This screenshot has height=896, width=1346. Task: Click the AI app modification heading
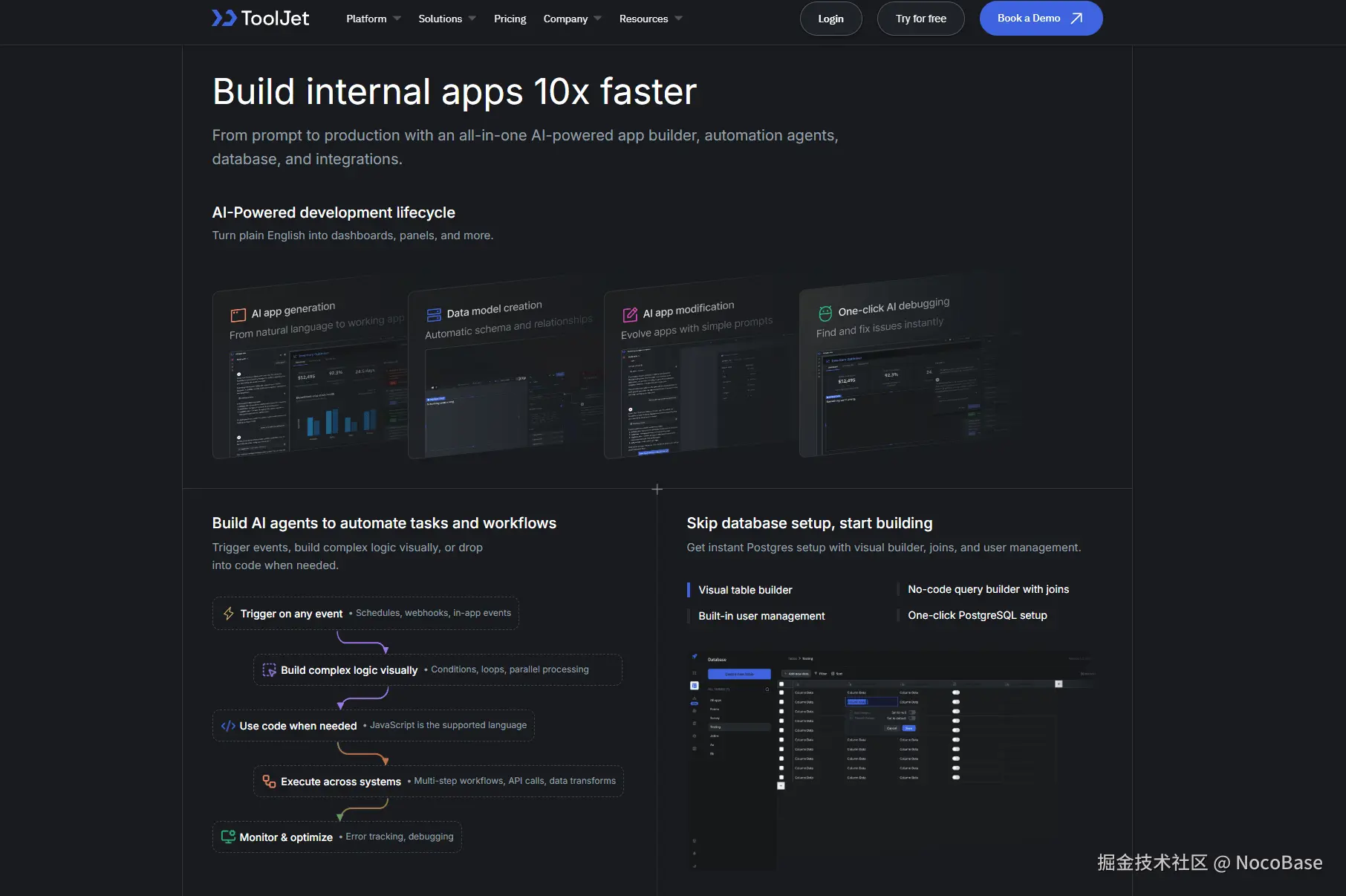(x=689, y=309)
